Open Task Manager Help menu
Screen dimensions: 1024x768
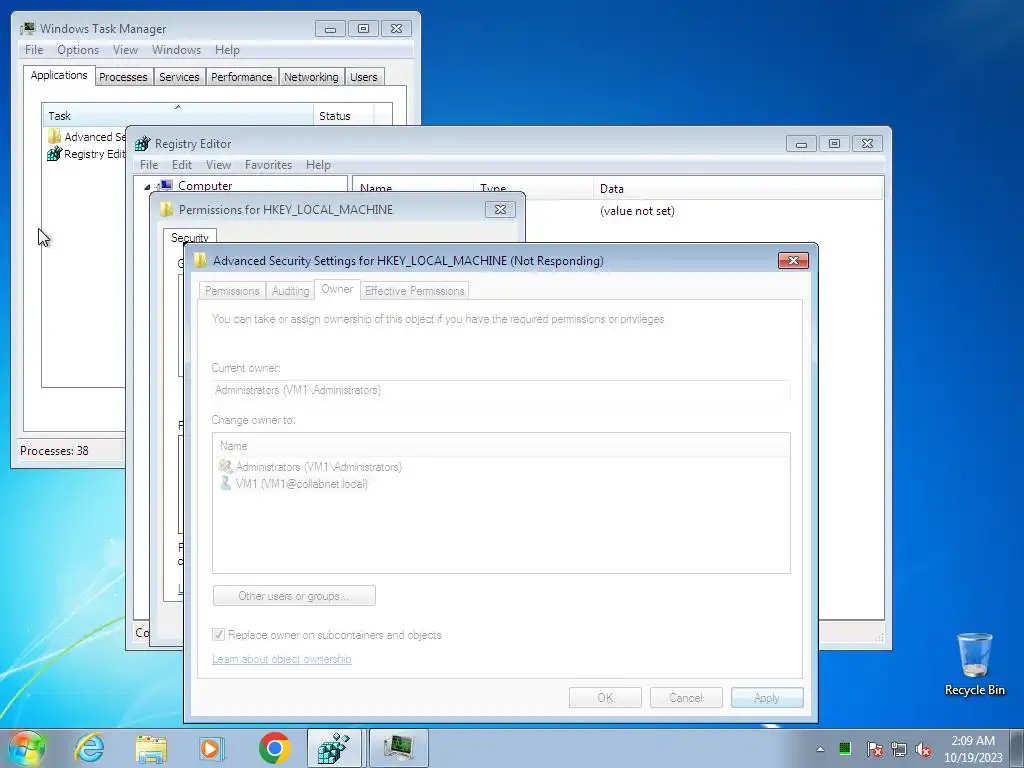click(x=227, y=50)
